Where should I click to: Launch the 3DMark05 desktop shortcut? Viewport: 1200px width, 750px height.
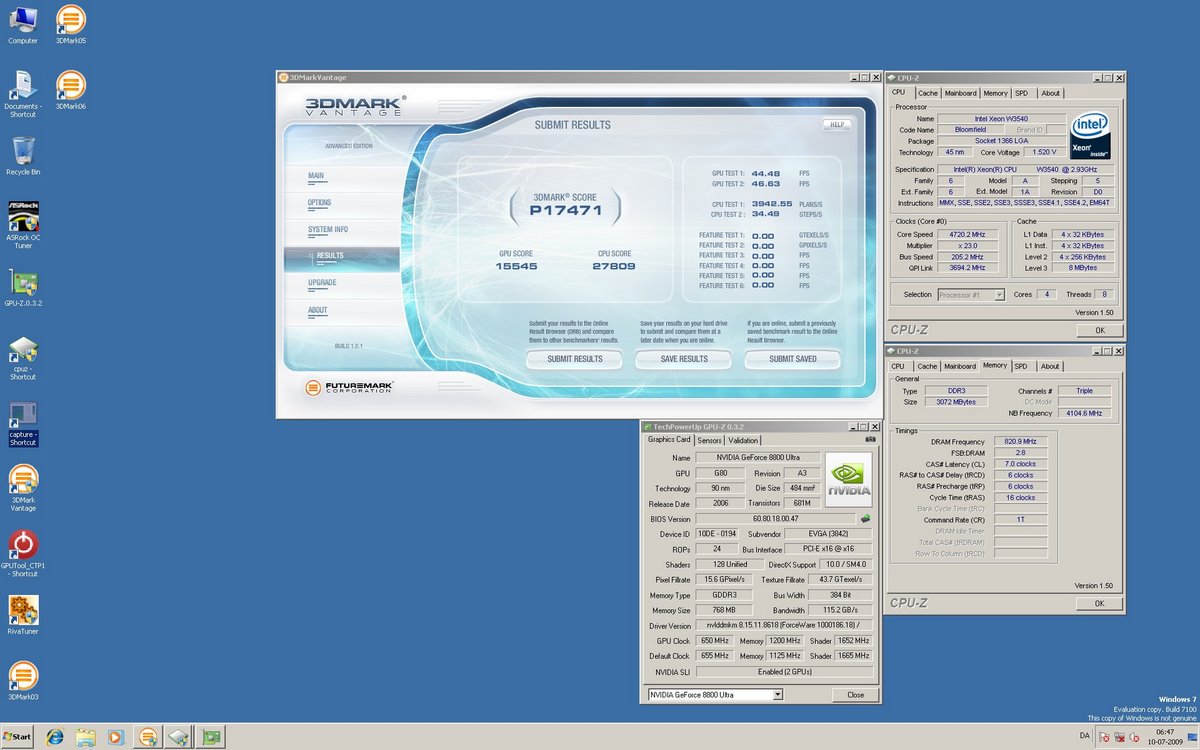point(70,24)
